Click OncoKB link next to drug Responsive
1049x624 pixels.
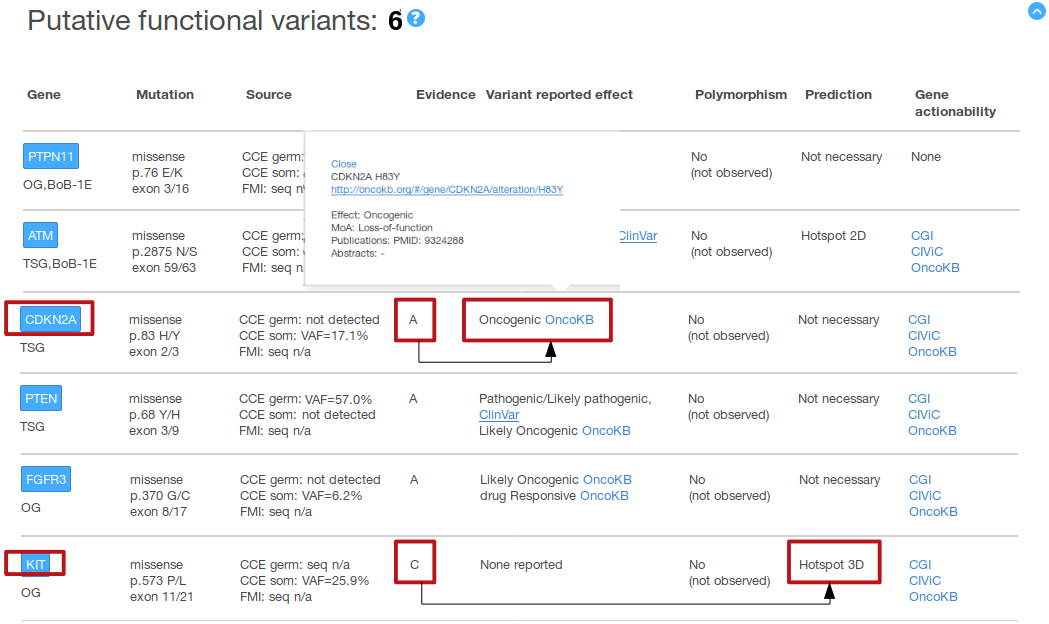point(604,496)
